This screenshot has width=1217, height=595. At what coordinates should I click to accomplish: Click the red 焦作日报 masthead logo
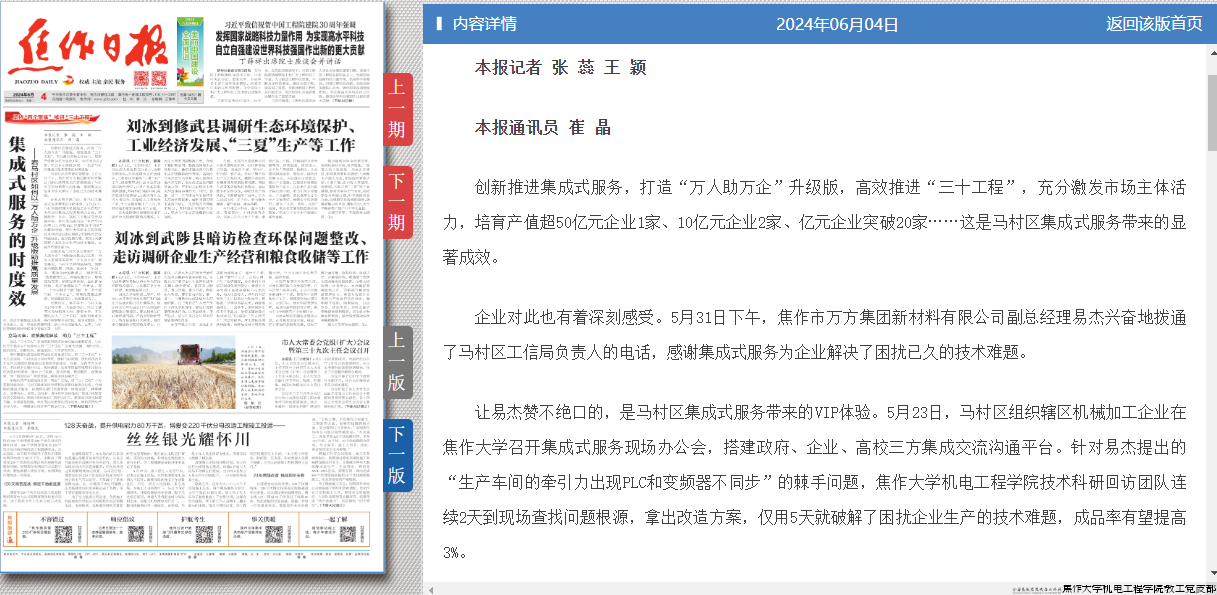(93, 45)
